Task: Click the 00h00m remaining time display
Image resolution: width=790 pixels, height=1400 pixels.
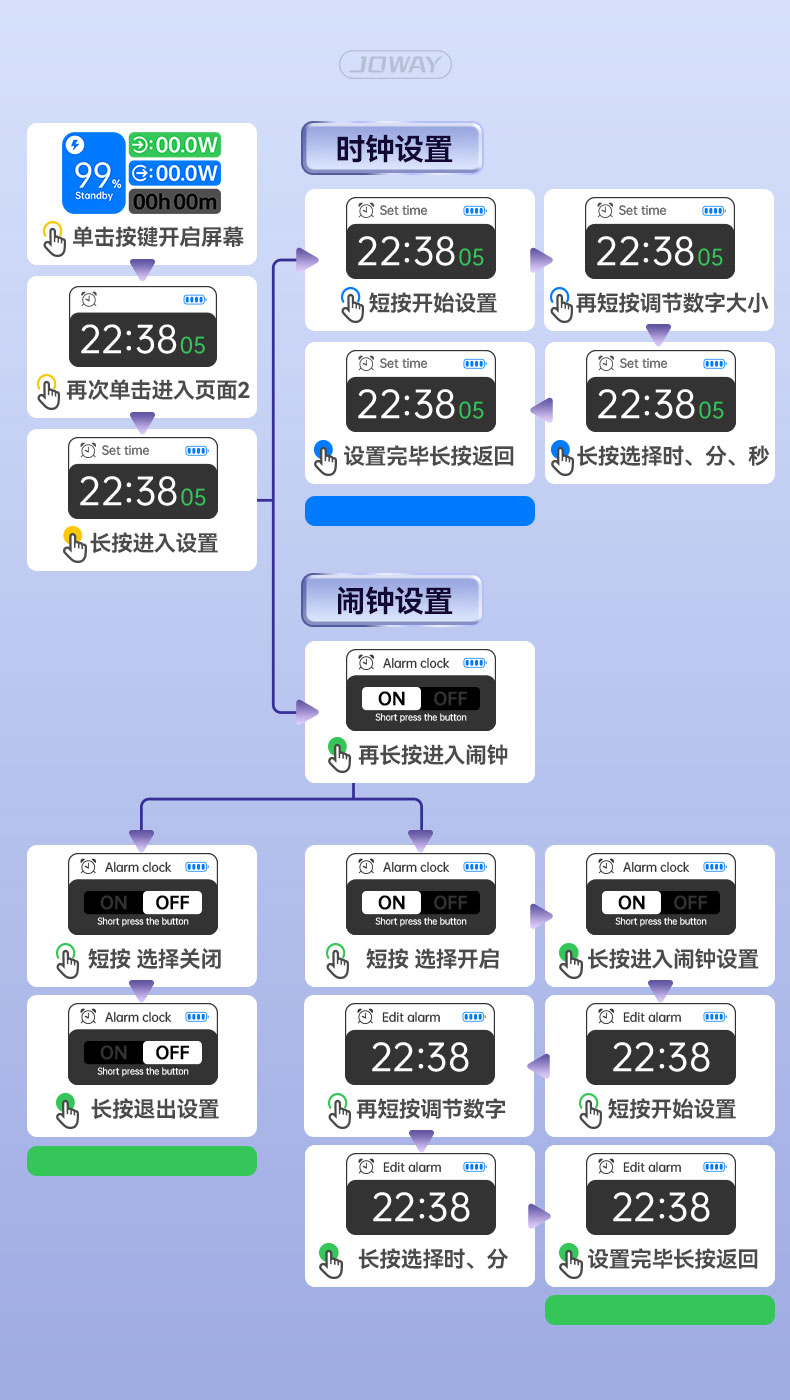Action: 175,201
